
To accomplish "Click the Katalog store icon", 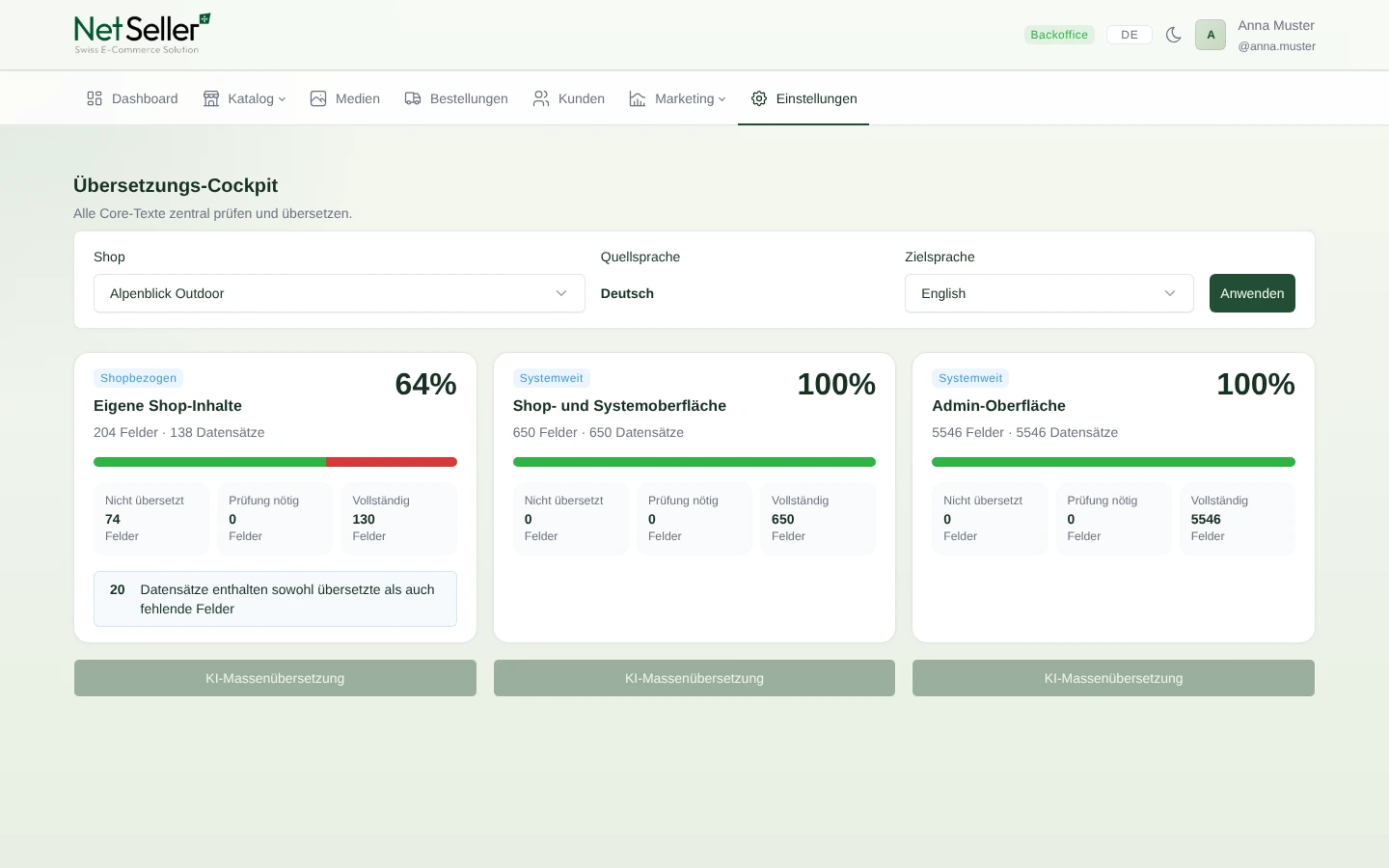I will pos(211,98).
